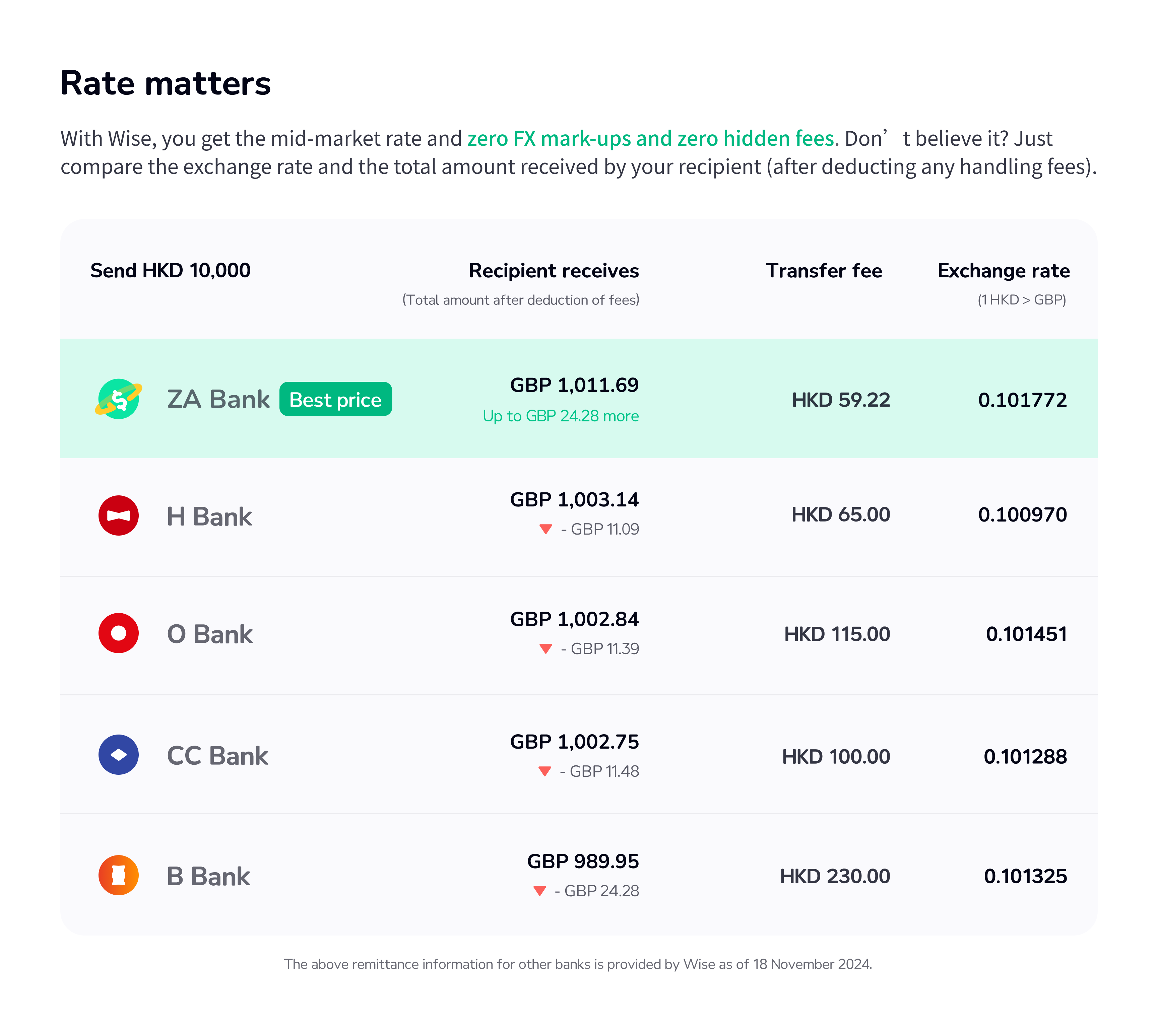Viewport: 1158px width, 1036px height.
Task: Click the Transfer fee column header
Action: coord(824,271)
